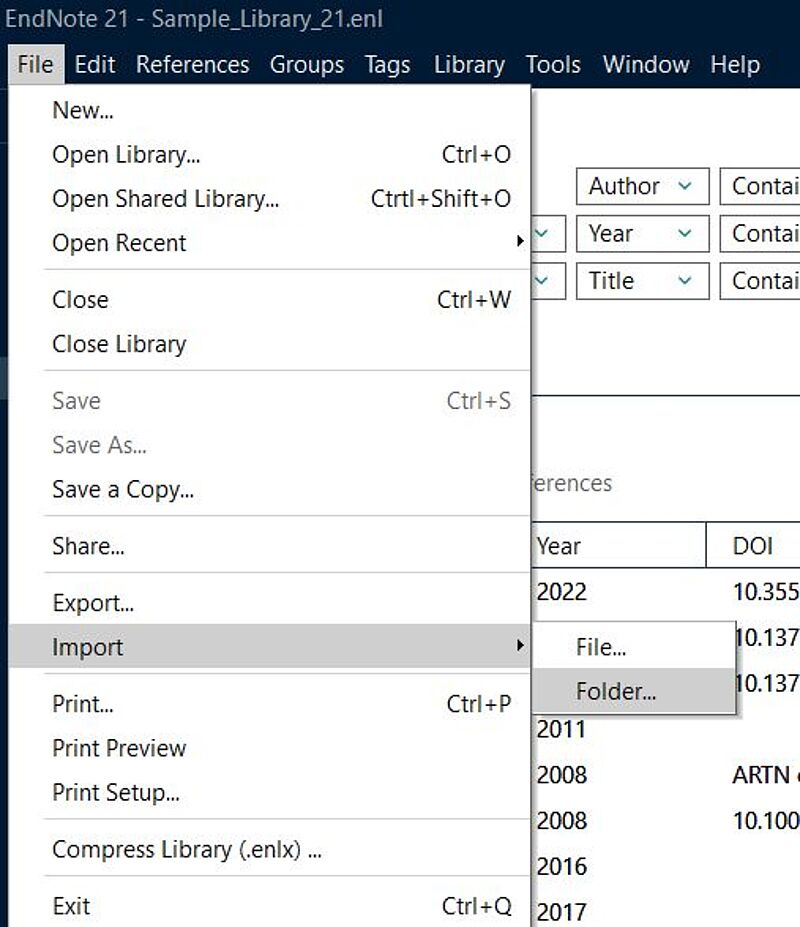800x927 pixels.
Task: Open the partly hidden dropdown left of Title field
Action: pos(549,281)
